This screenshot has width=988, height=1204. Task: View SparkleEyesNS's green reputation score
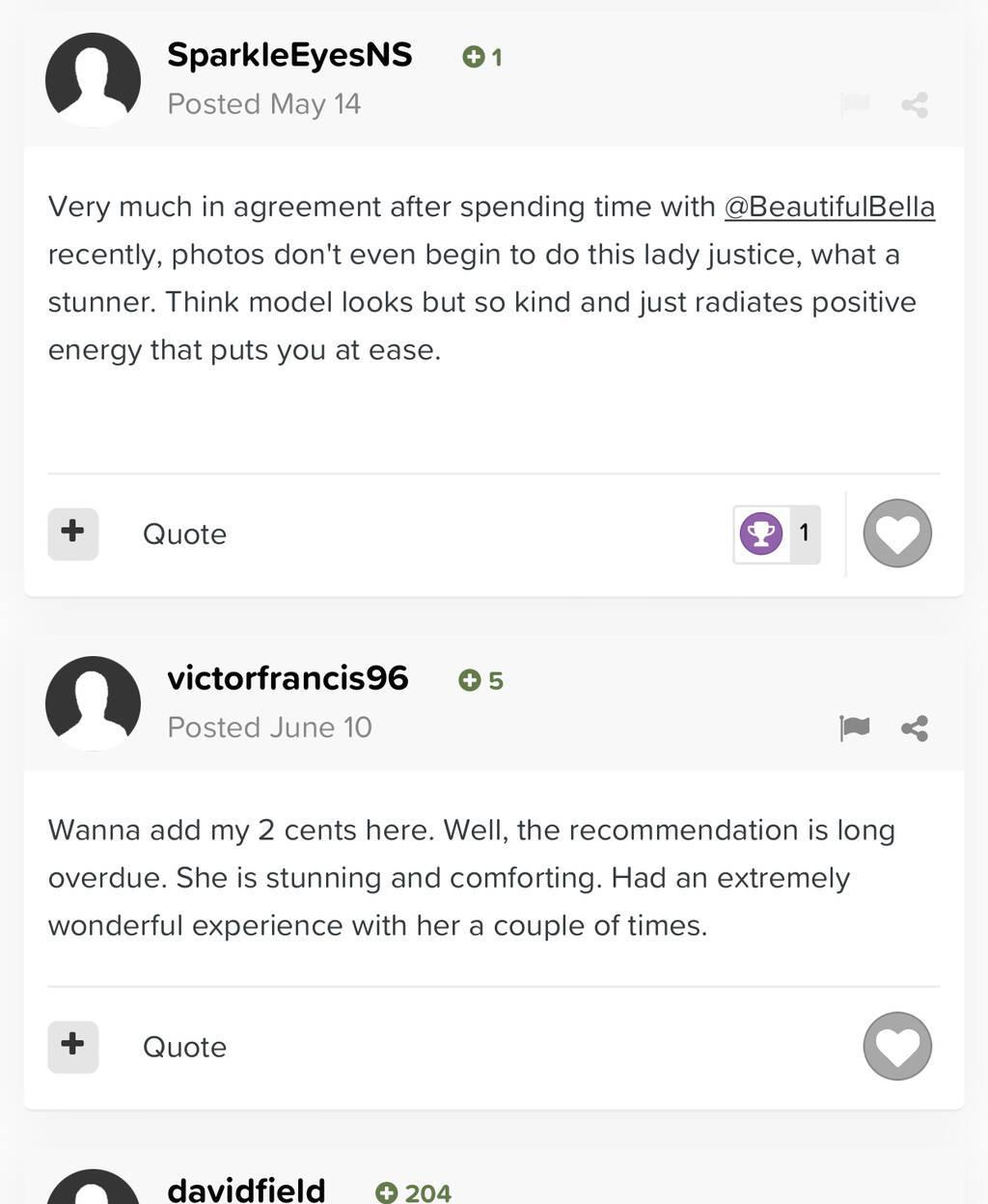[x=482, y=58]
